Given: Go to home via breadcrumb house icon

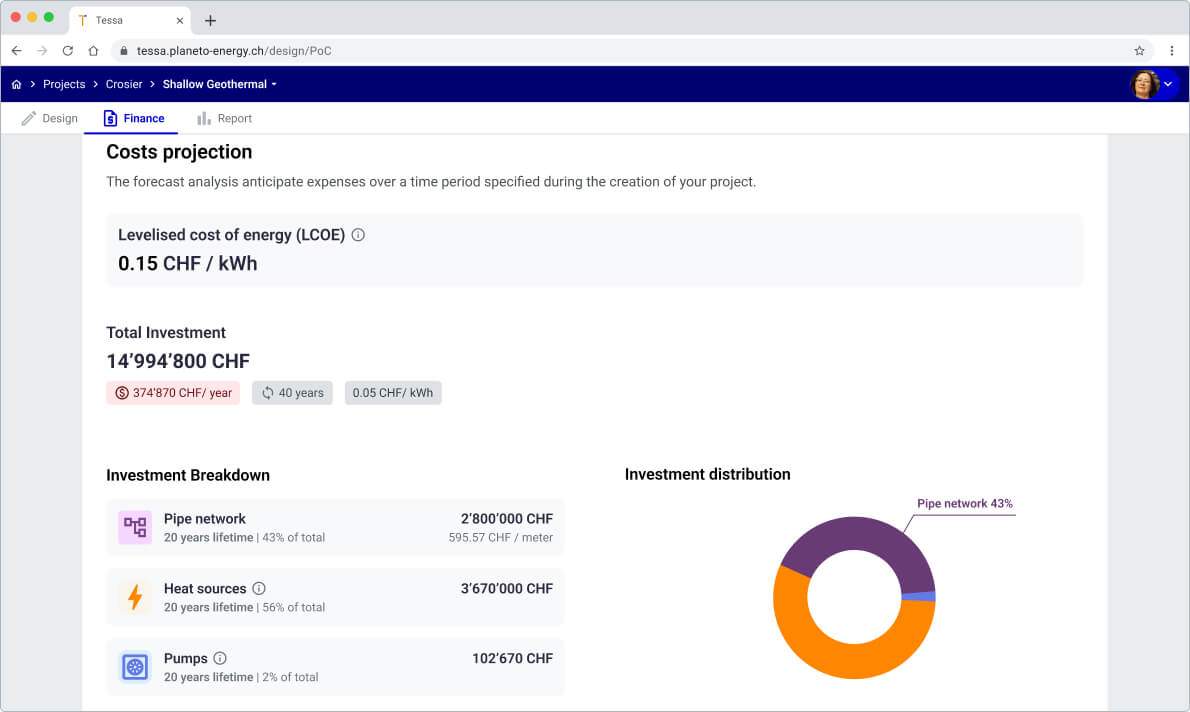Looking at the screenshot, I should click(x=16, y=85).
